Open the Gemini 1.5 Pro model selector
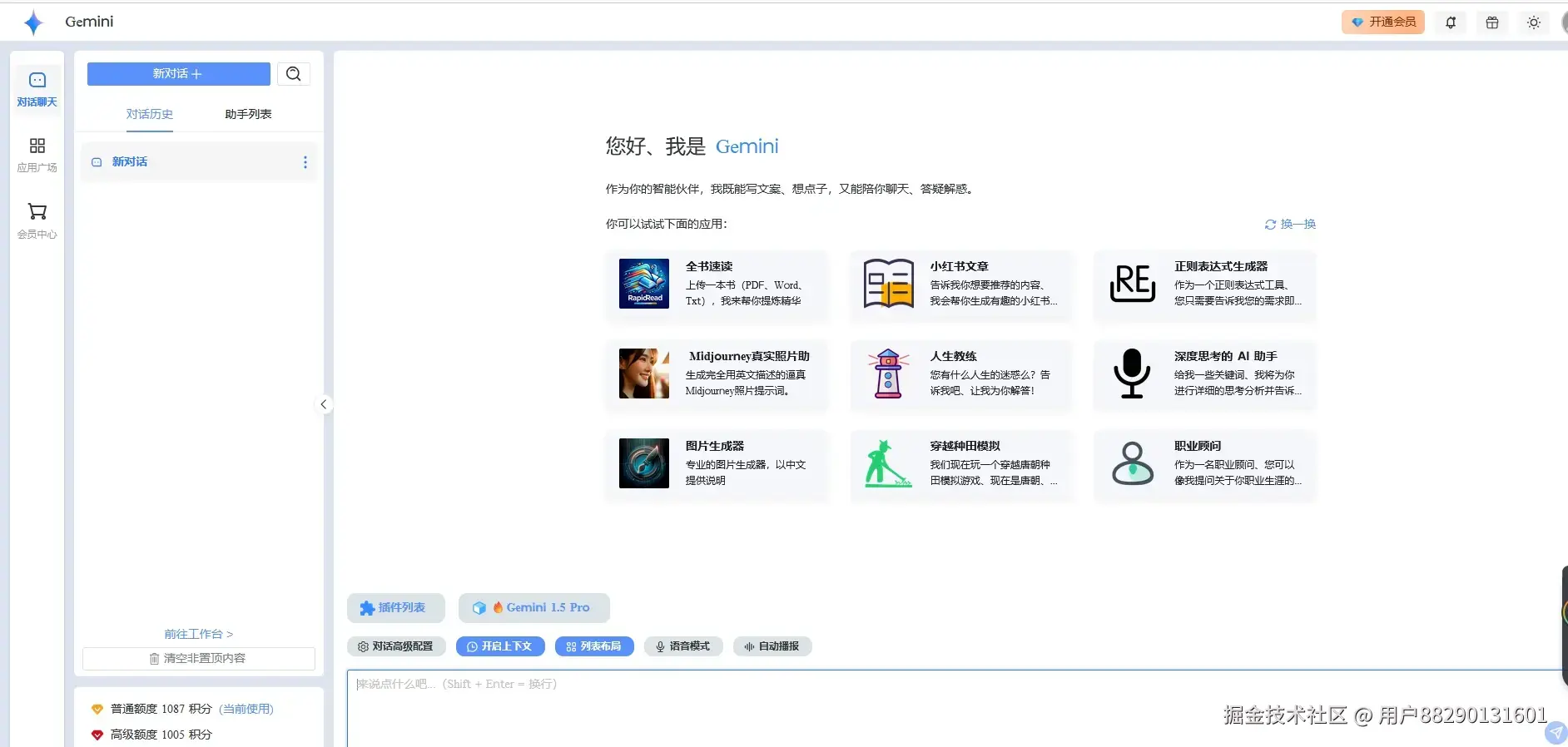 pos(534,608)
